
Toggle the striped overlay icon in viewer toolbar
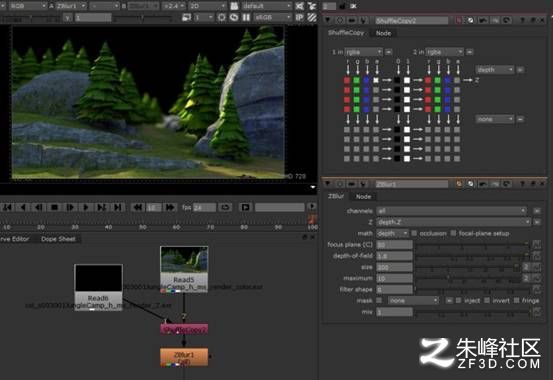tap(312, 17)
